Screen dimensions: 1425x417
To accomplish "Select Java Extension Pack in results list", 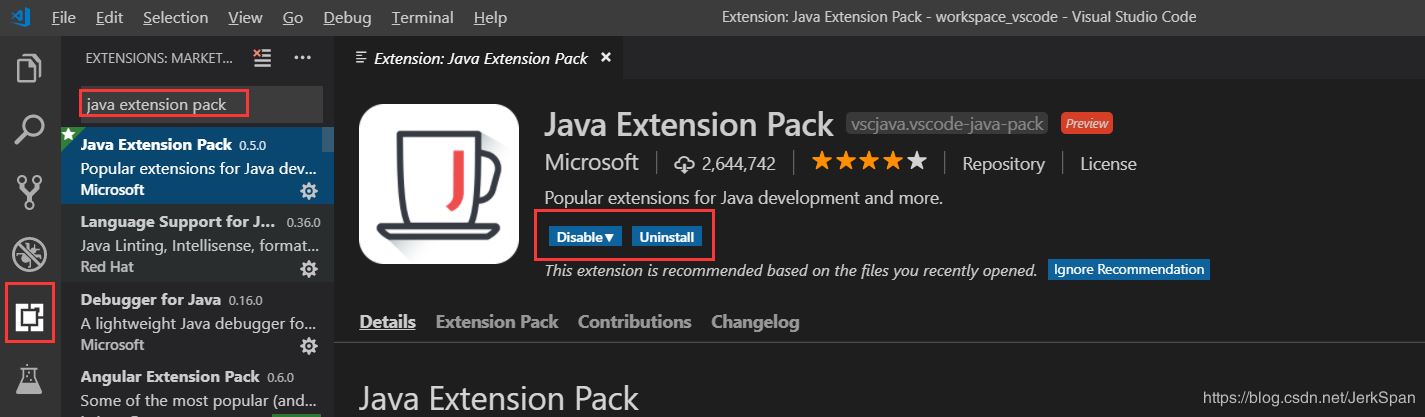I will point(197,166).
